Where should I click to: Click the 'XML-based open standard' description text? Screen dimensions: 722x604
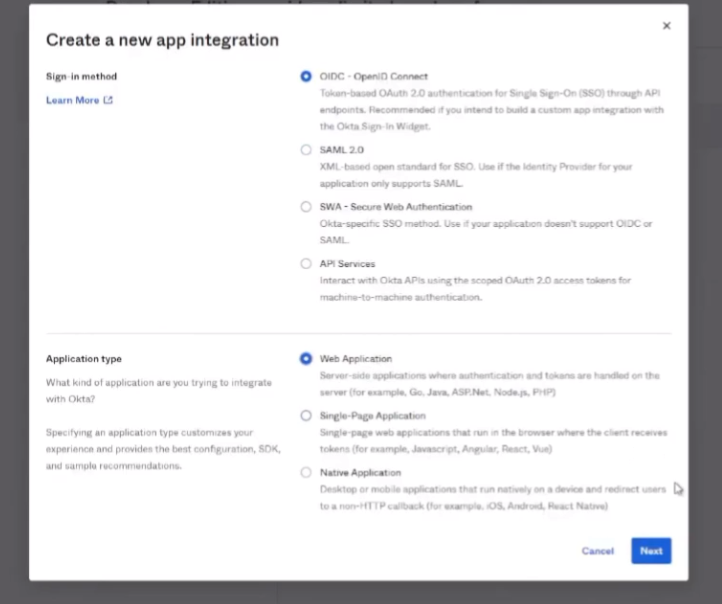(476, 175)
